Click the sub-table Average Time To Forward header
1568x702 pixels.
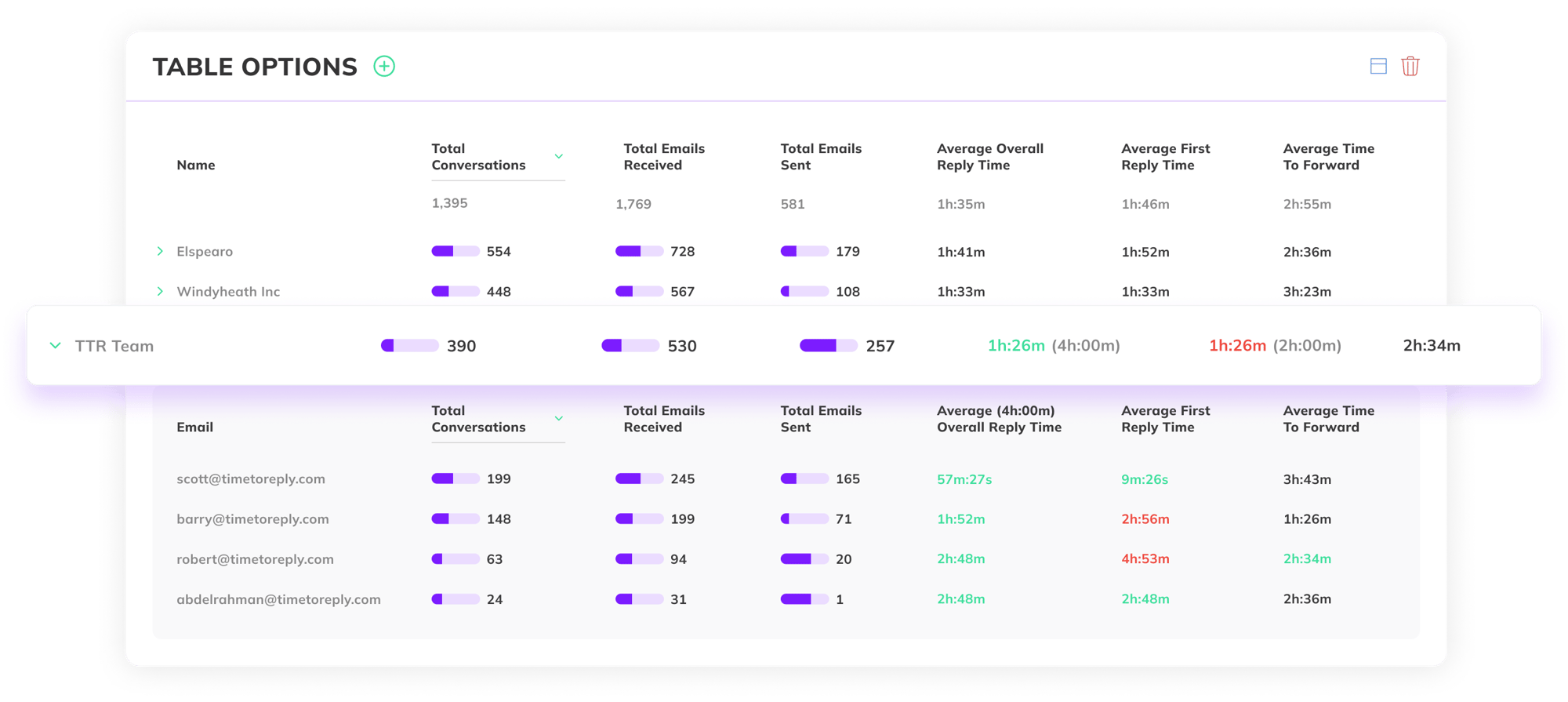tap(1329, 419)
